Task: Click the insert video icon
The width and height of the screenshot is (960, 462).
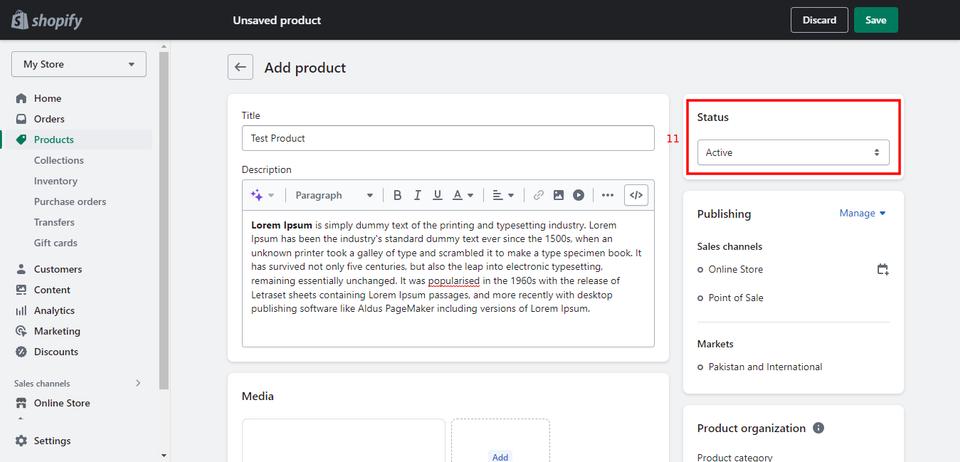Action: point(579,195)
